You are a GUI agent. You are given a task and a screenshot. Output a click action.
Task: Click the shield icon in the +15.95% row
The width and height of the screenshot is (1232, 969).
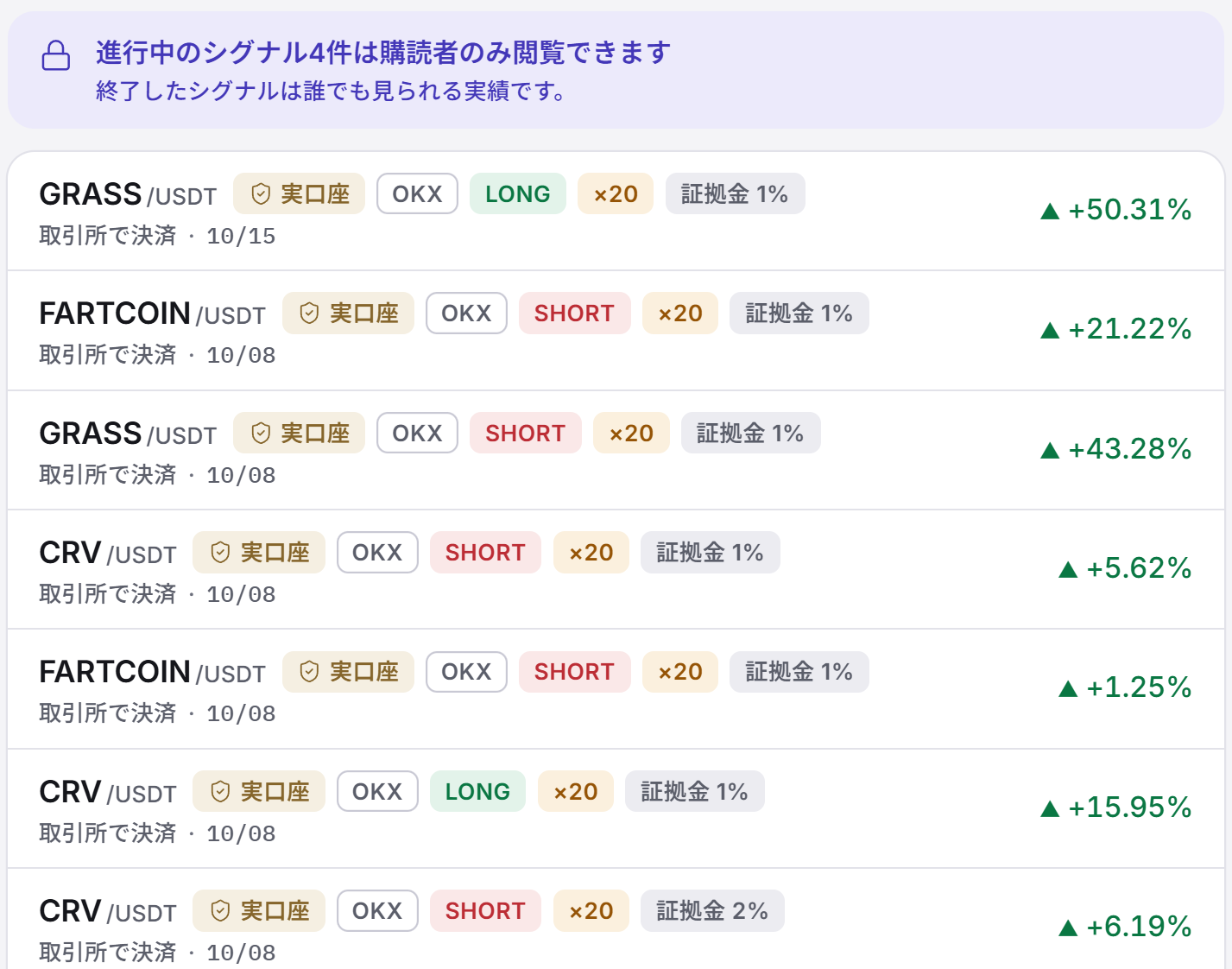click(220, 792)
